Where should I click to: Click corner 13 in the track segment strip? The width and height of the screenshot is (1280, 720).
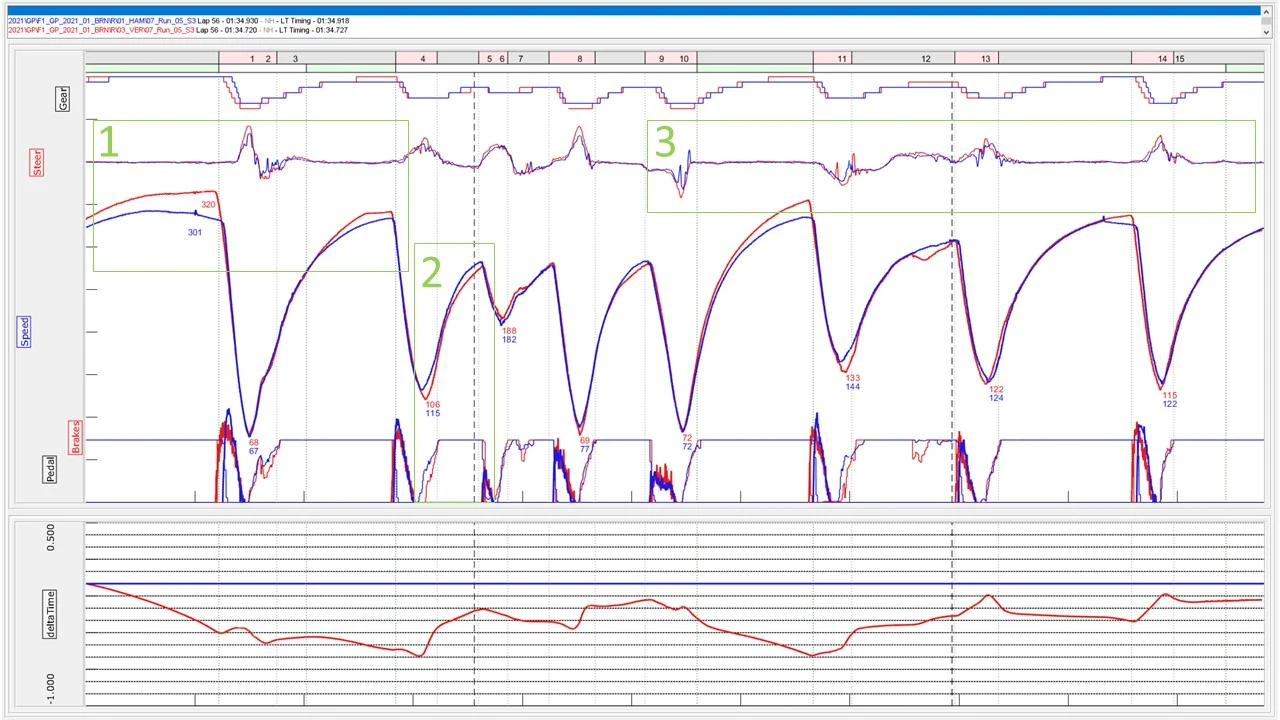985,59
